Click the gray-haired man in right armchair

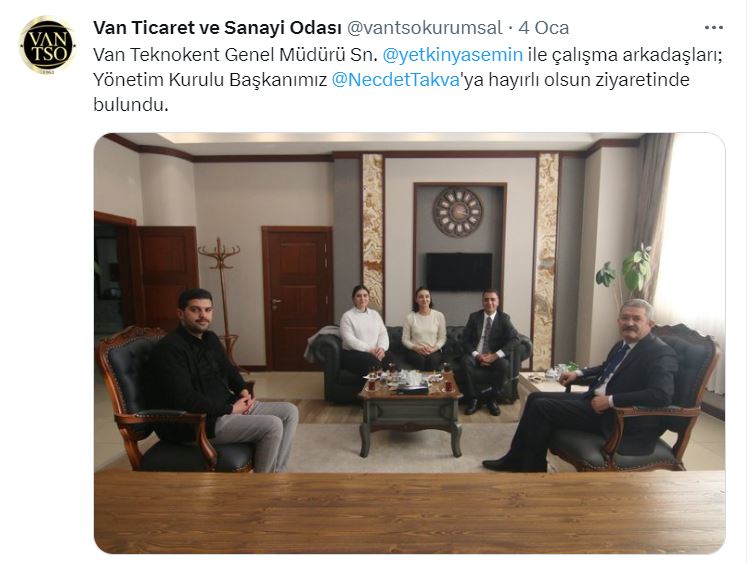pyautogui.click(x=591, y=384)
